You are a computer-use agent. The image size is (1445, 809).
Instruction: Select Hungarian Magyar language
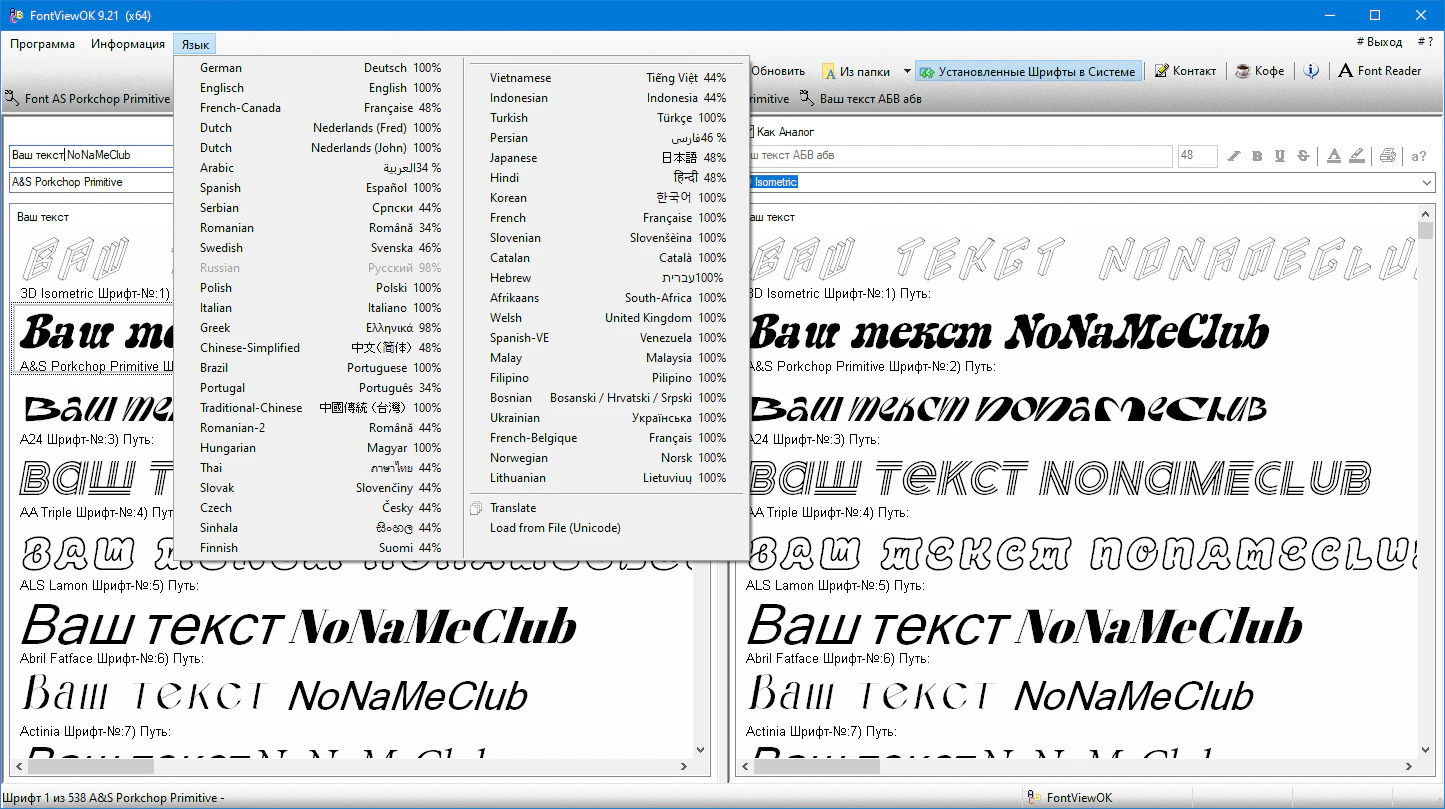tap(318, 448)
